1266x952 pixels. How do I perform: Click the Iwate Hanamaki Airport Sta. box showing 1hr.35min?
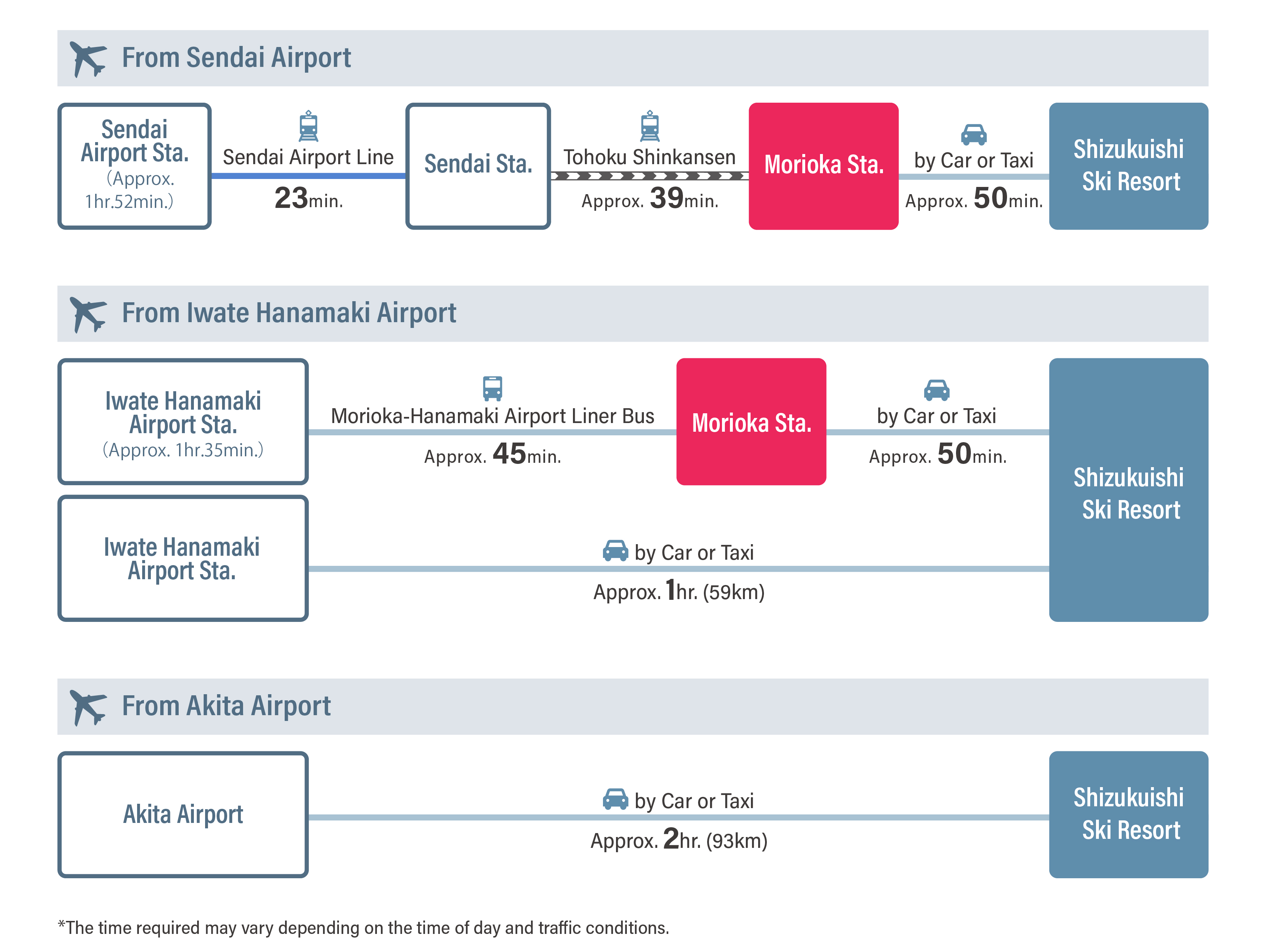(x=183, y=422)
